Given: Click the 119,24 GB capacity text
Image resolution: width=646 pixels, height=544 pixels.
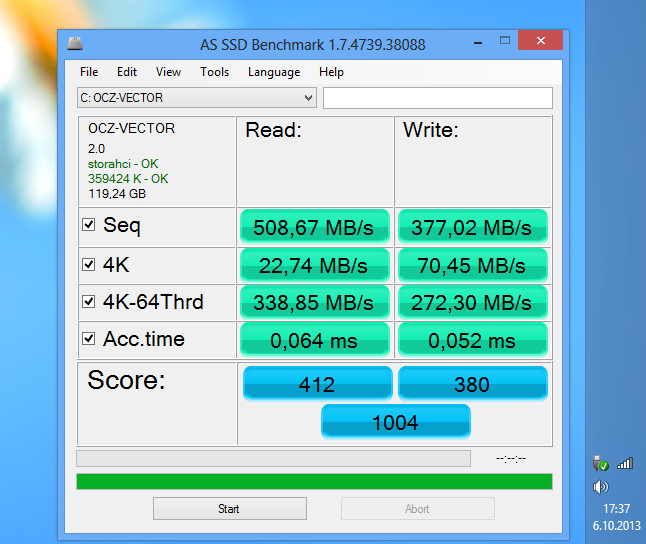Looking at the screenshot, I should coord(117,194).
